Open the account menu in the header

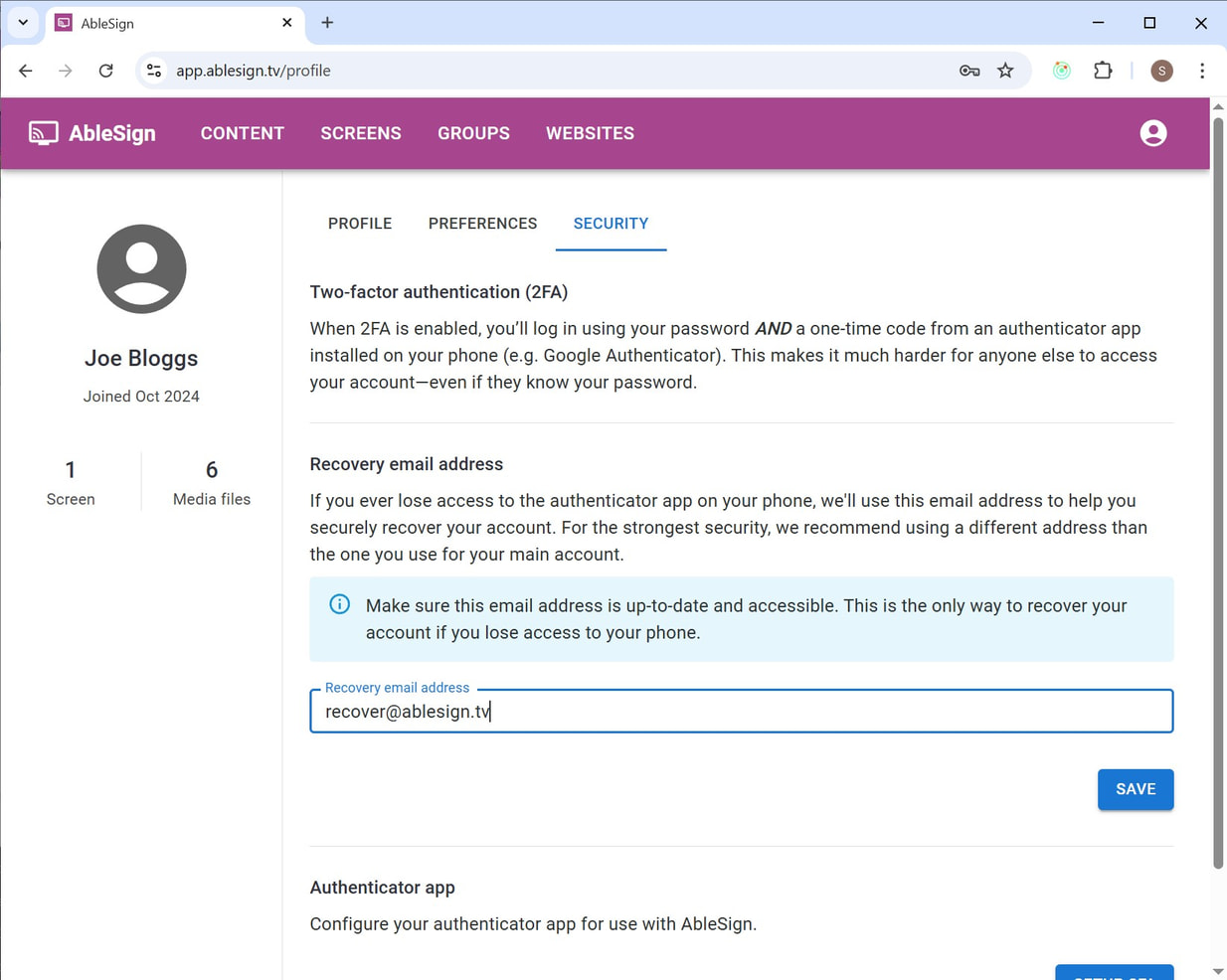(1152, 133)
